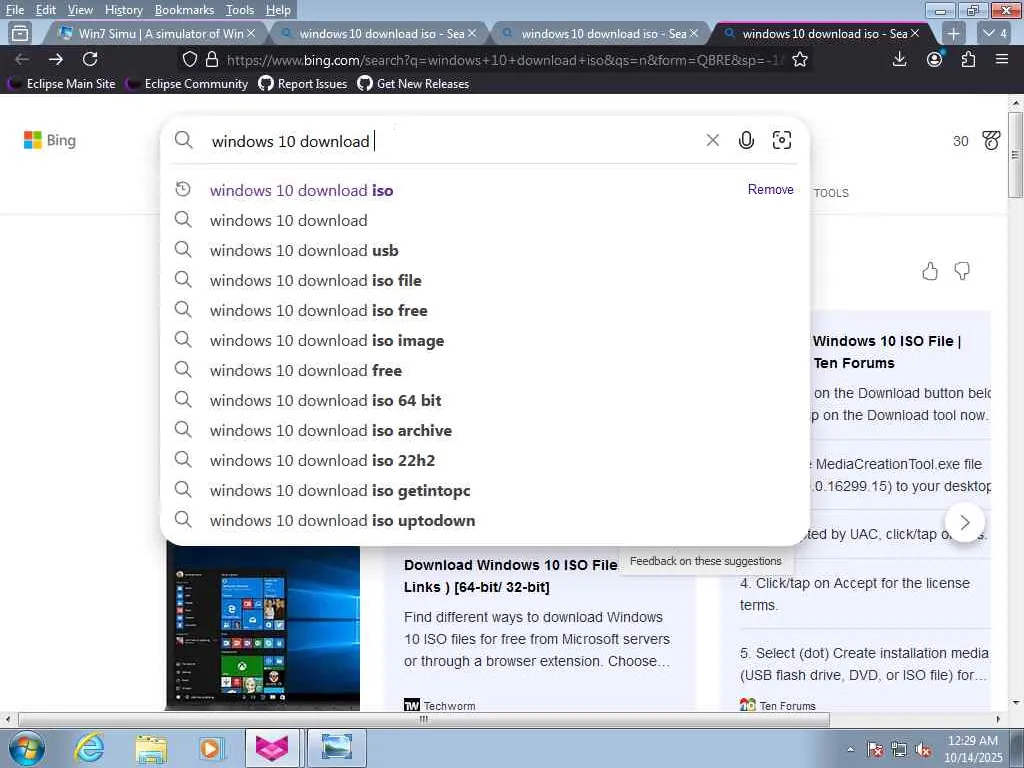Select suggestion 'windows 10 download iso 64 bit'
The image size is (1024, 768).
485,401
